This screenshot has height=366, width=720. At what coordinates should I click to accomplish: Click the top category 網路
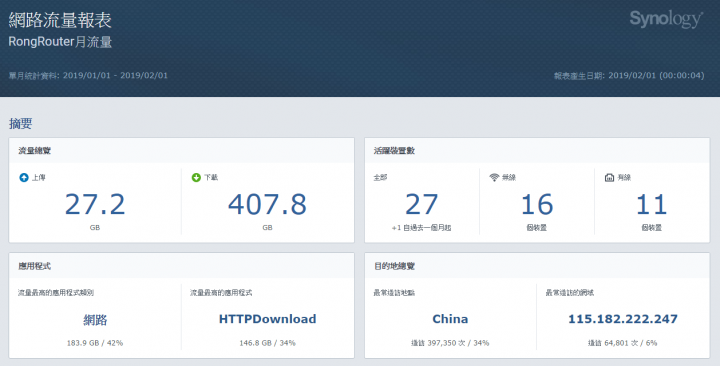[x=95, y=320]
